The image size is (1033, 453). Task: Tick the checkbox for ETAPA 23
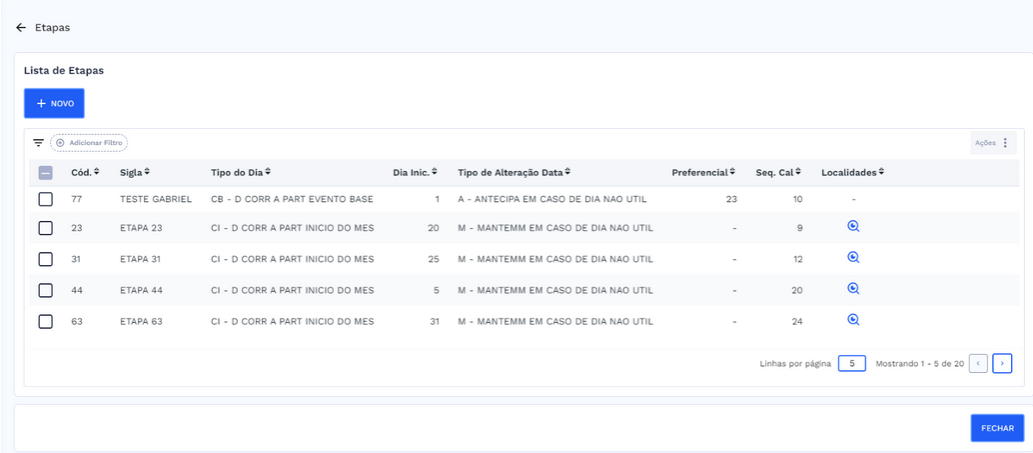[45, 228]
